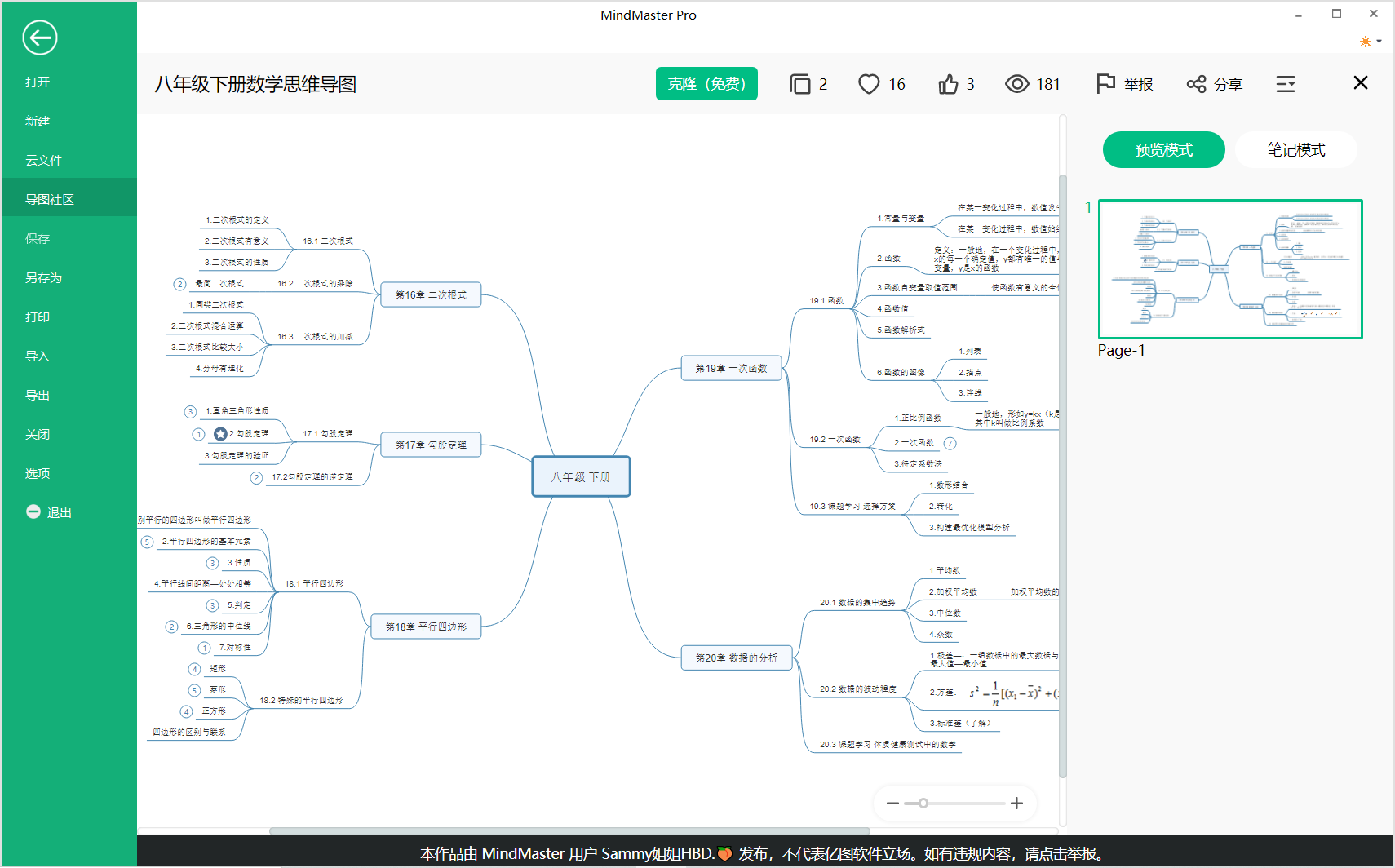Click the Page-1 thumbnail
The height and width of the screenshot is (868, 1395).
(x=1230, y=269)
